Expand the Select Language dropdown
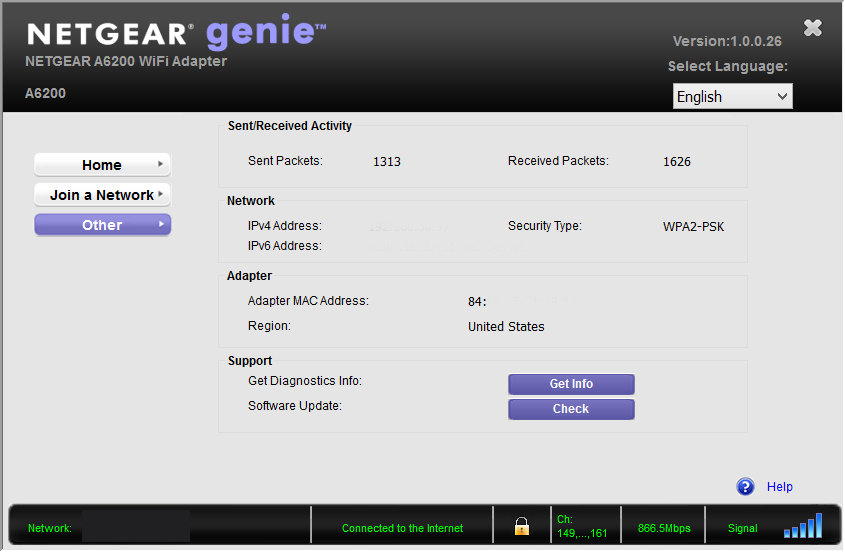 coord(732,96)
